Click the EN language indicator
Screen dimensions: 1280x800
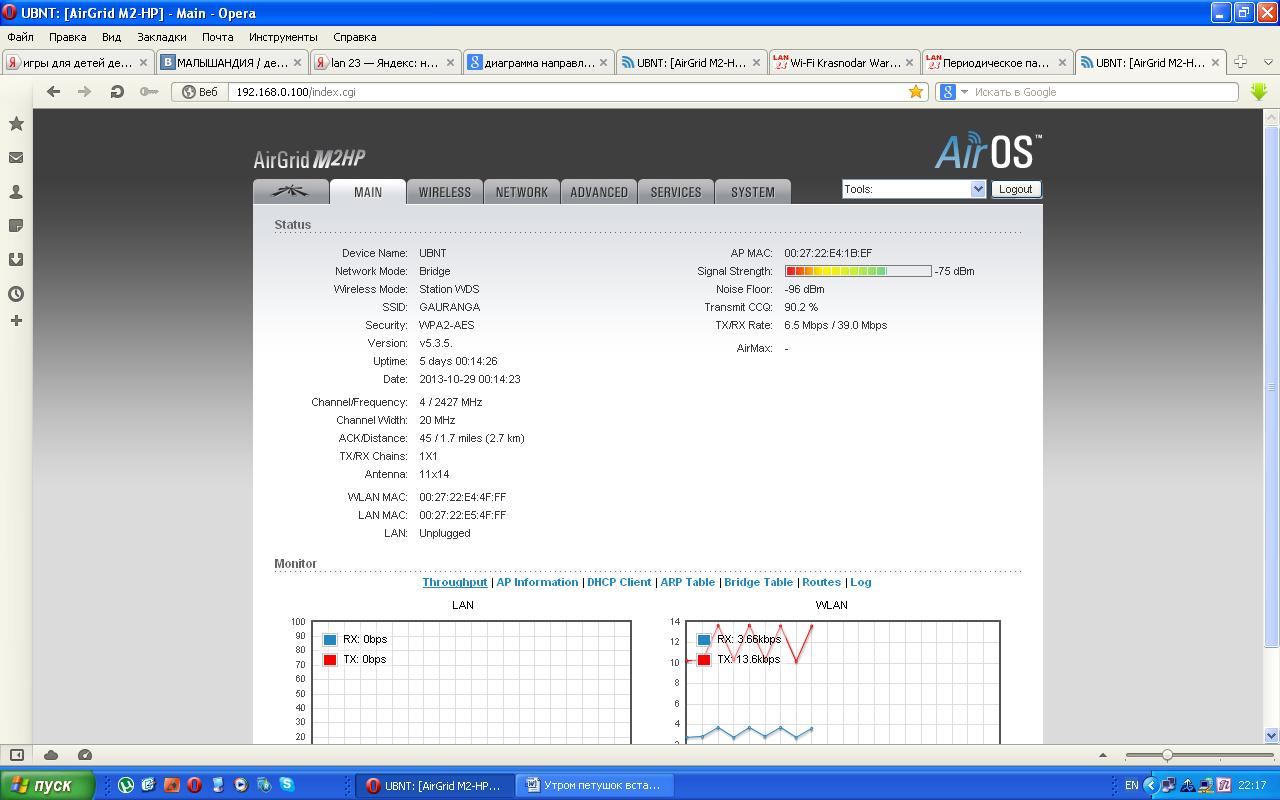[x=1132, y=785]
